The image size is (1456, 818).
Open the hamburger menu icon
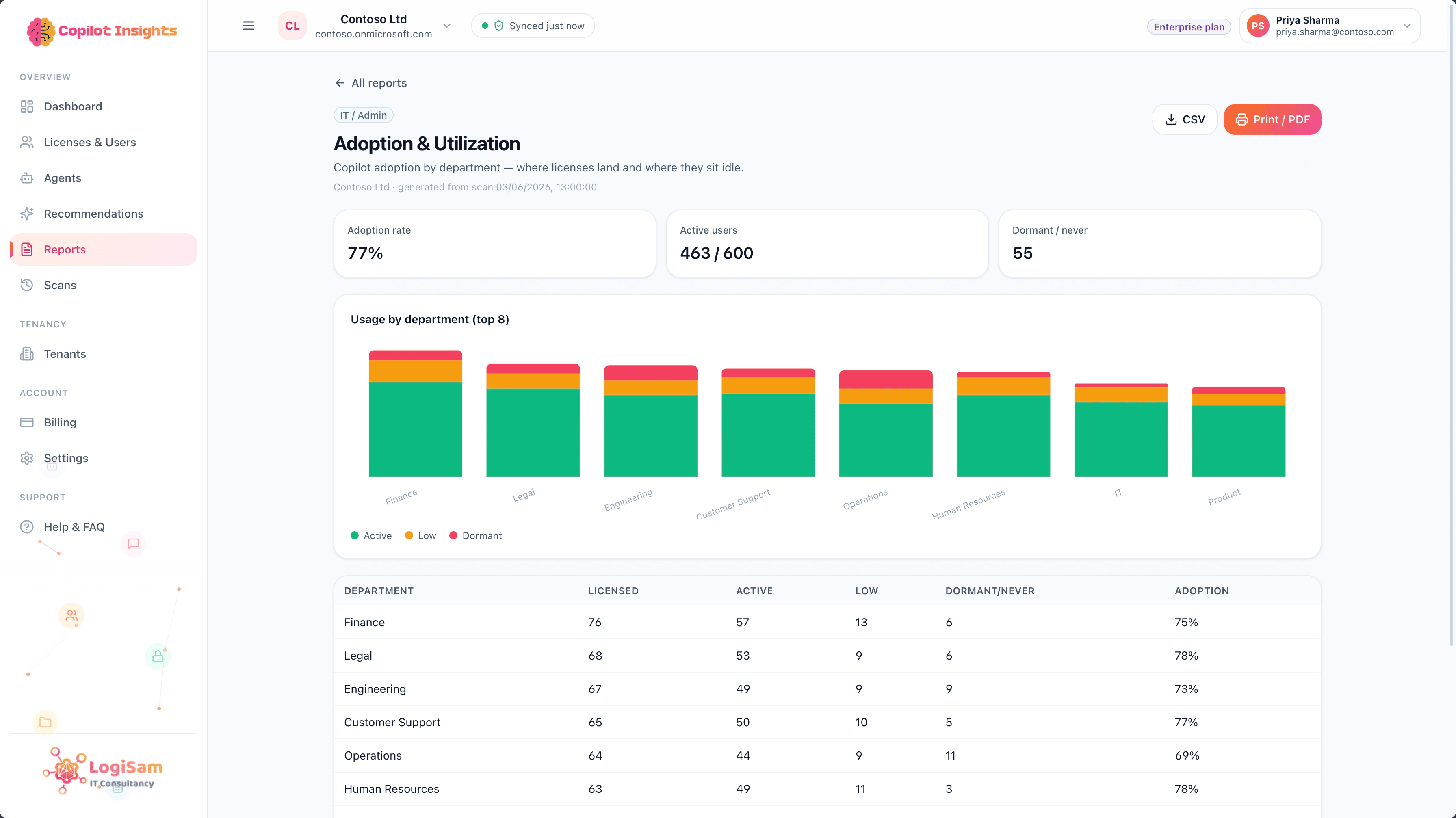tap(248, 26)
